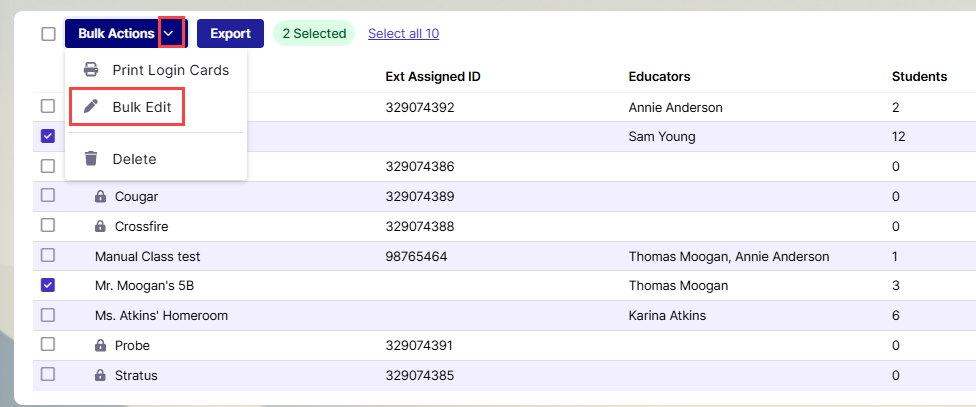Select ID 329074385 in Stratus row
The width and height of the screenshot is (976, 407).
pyautogui.click(x=420, y=375)
